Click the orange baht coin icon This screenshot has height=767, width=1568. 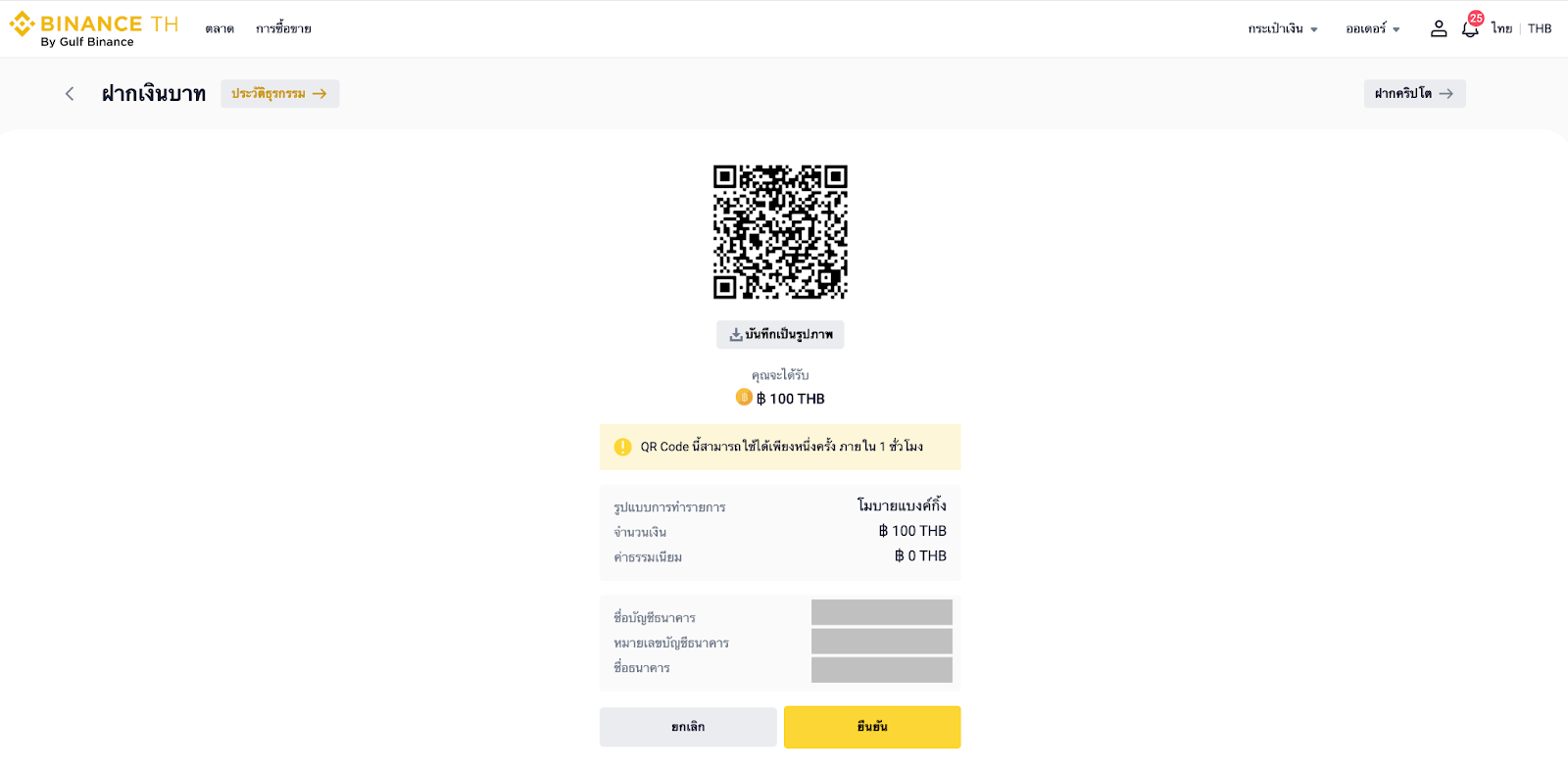coord(744,398)
